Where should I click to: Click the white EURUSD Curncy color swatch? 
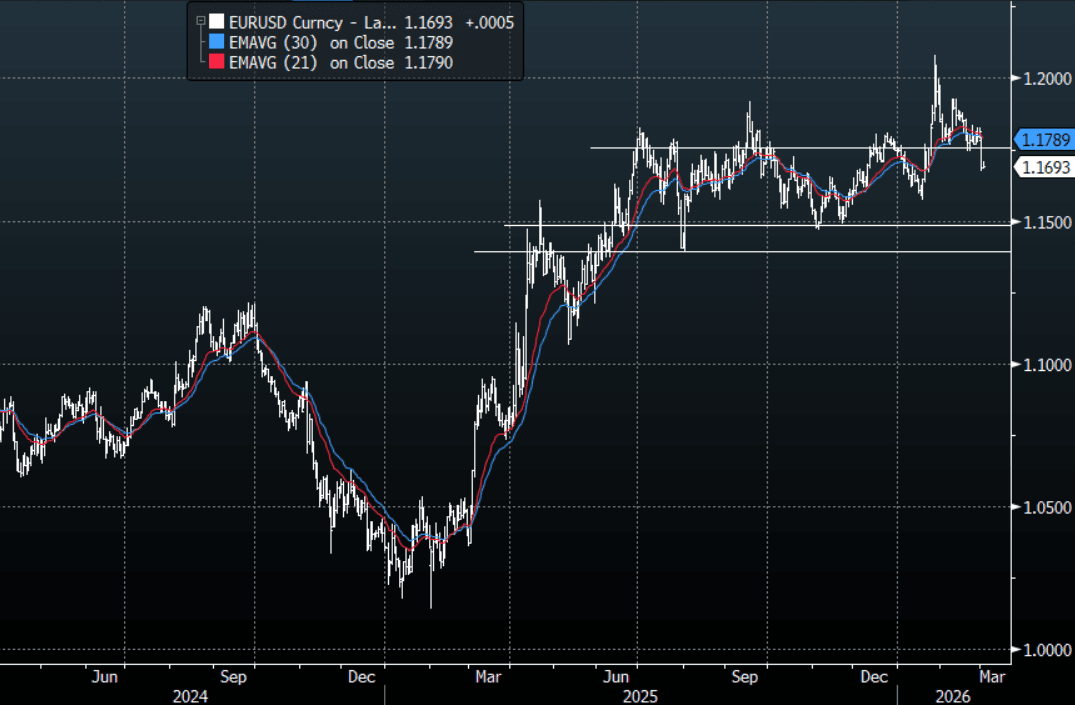[x=216, y=22]
